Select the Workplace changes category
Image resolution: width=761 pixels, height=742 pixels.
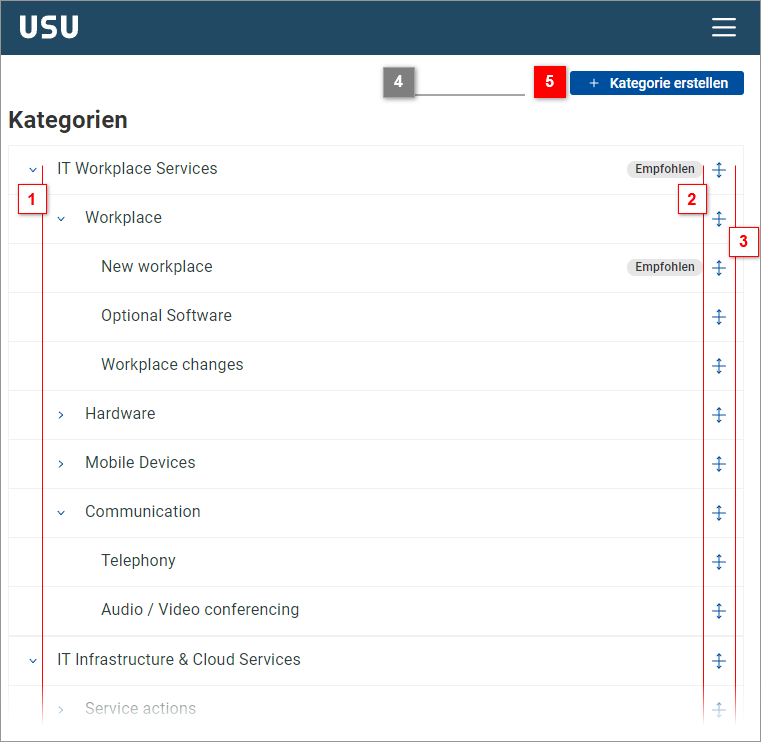tap(172, 365)
